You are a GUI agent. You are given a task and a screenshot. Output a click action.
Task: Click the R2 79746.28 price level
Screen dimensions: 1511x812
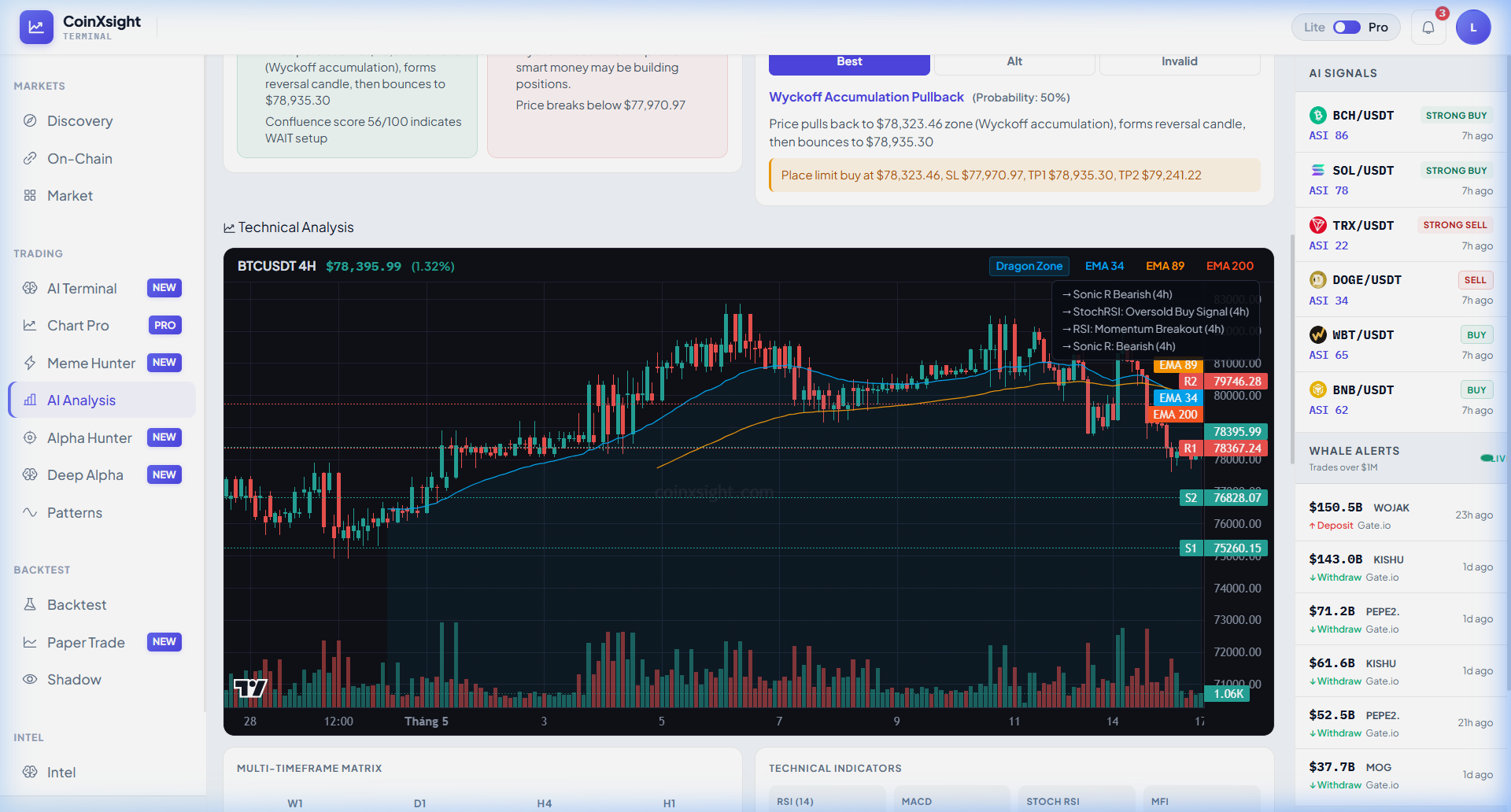tap(1225, 382)
